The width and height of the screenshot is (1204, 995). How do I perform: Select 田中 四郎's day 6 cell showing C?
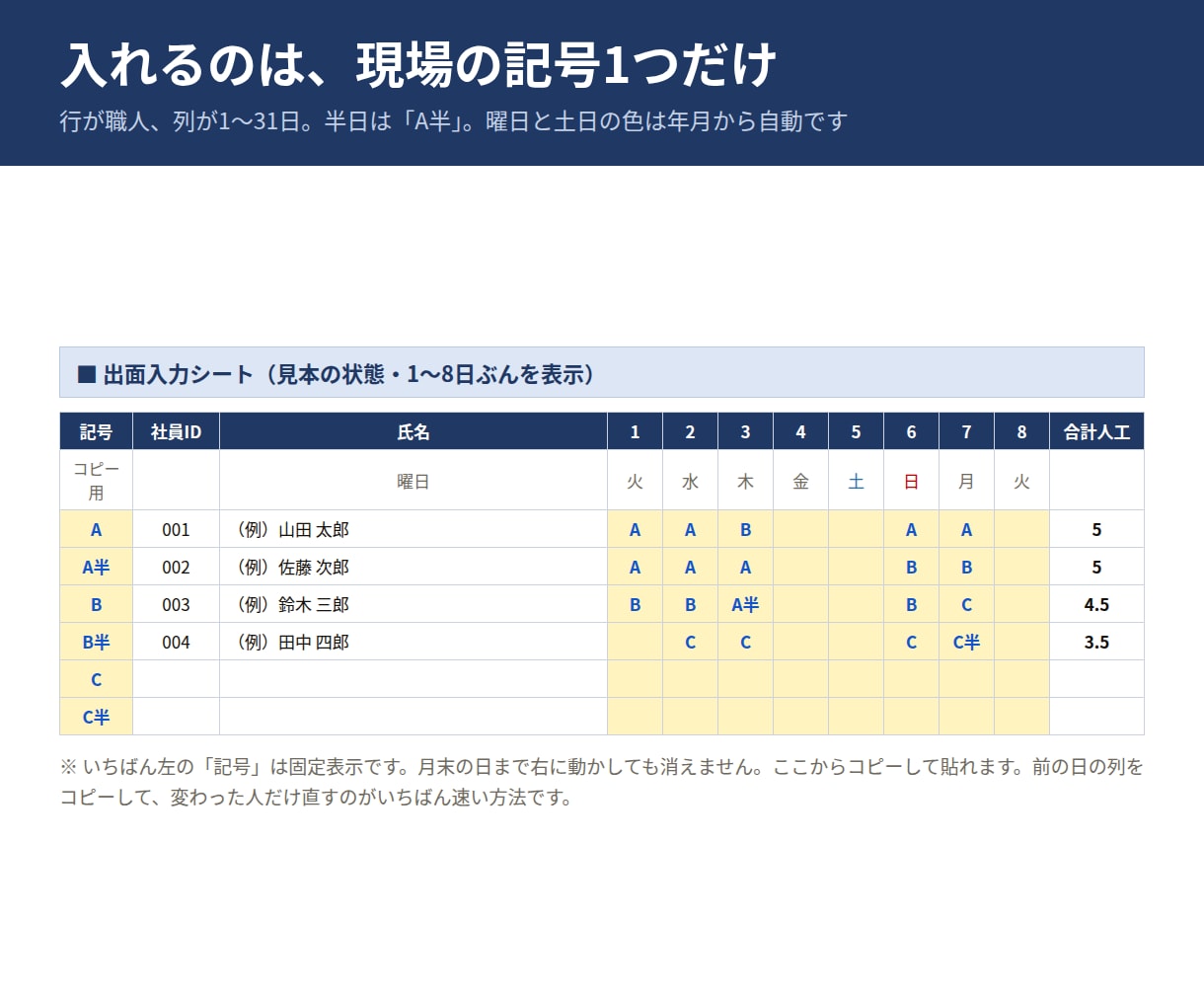coord(911,642)
